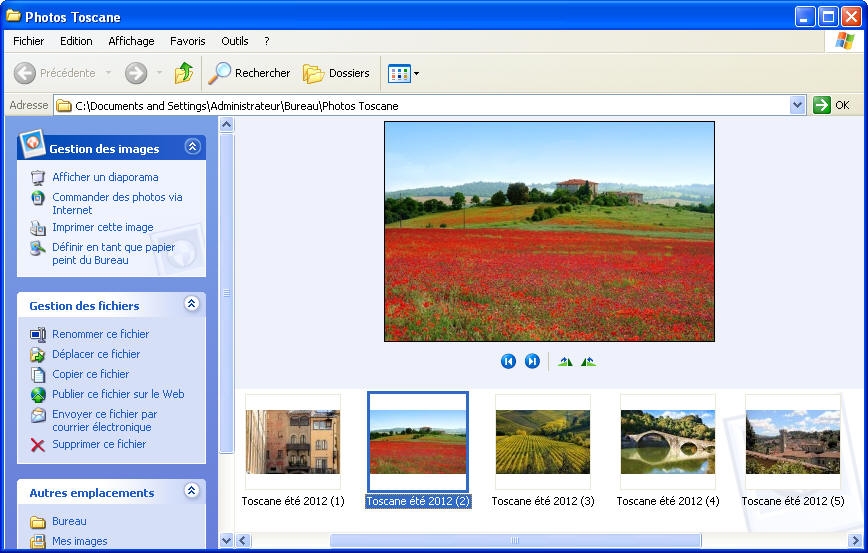Go up one folder level
The width and height of the screenshot is (868, 553).
[184, 73]
